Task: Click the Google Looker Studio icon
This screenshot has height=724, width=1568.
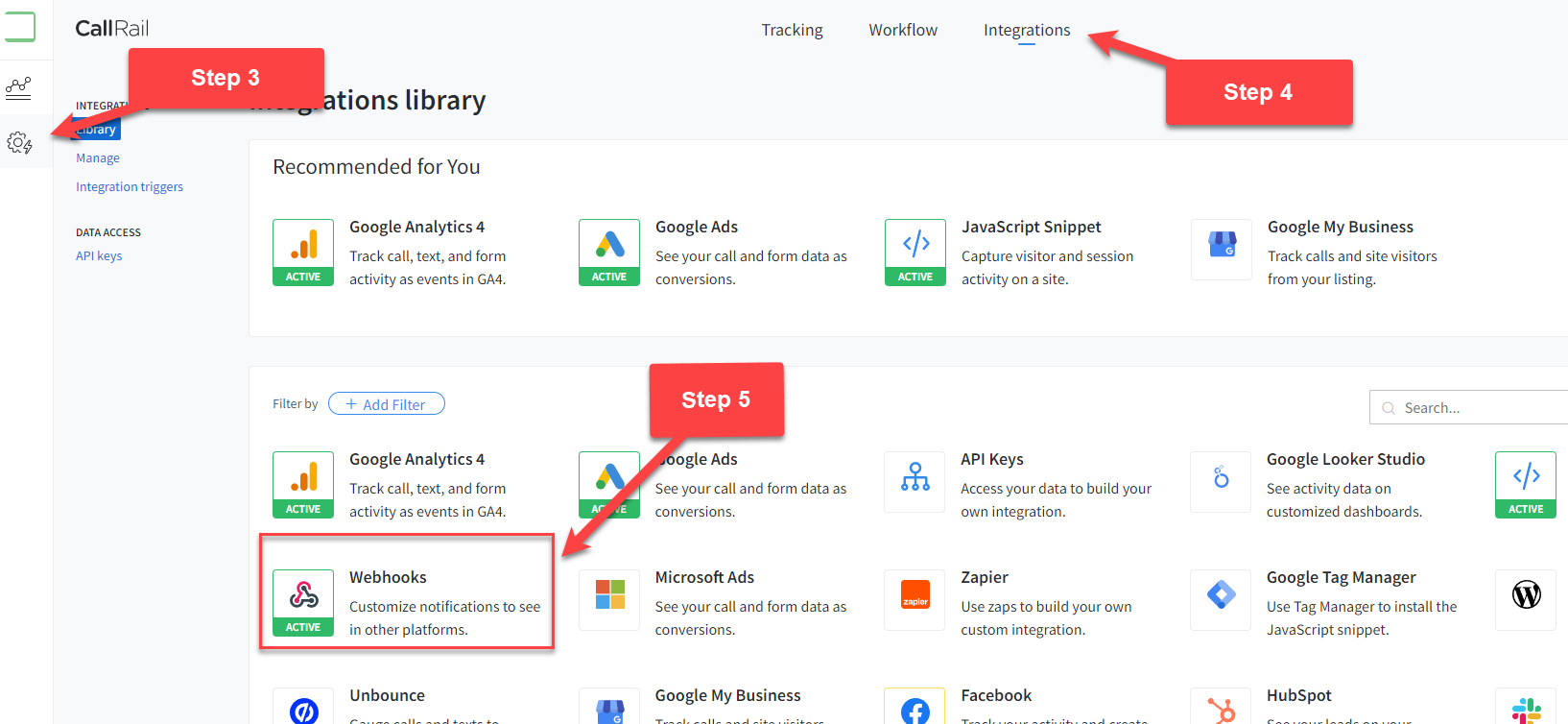Action: point(1221,479)
